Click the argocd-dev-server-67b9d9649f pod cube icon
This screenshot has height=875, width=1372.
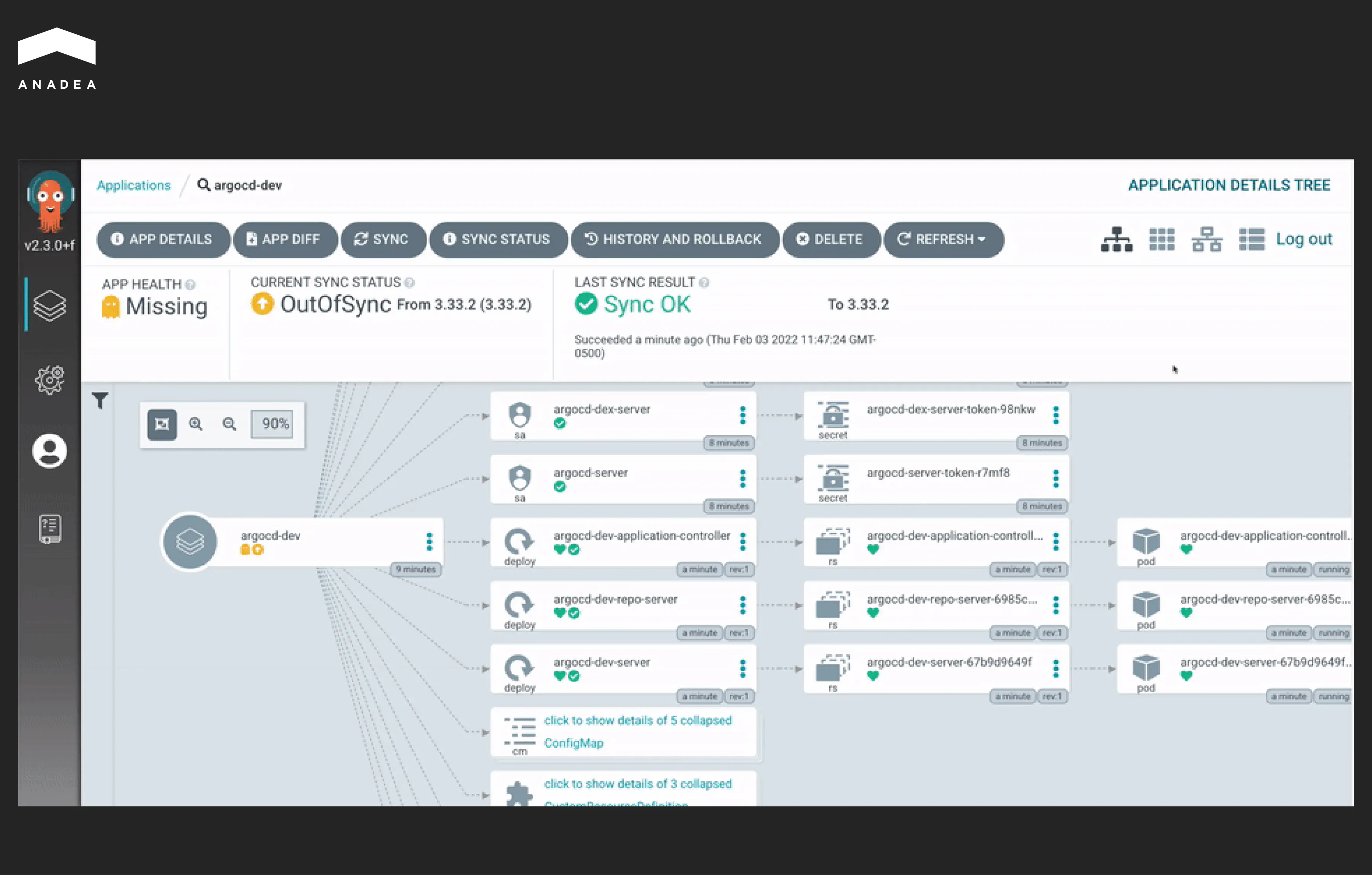(x=1146, y=668)
